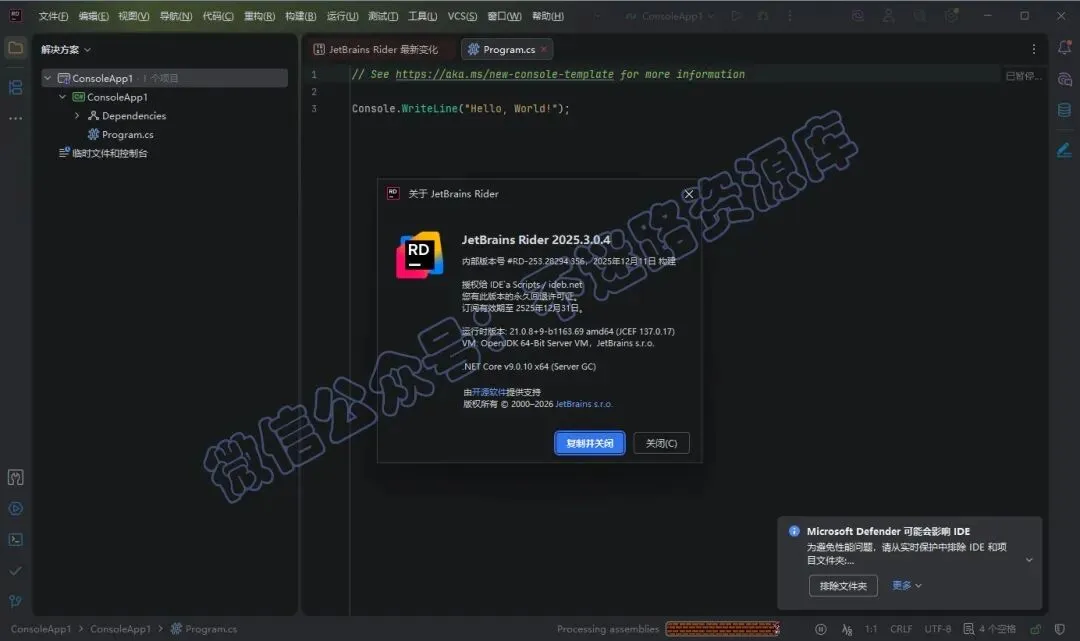Open the 文件(F) menu

click(x=53, y=16)
